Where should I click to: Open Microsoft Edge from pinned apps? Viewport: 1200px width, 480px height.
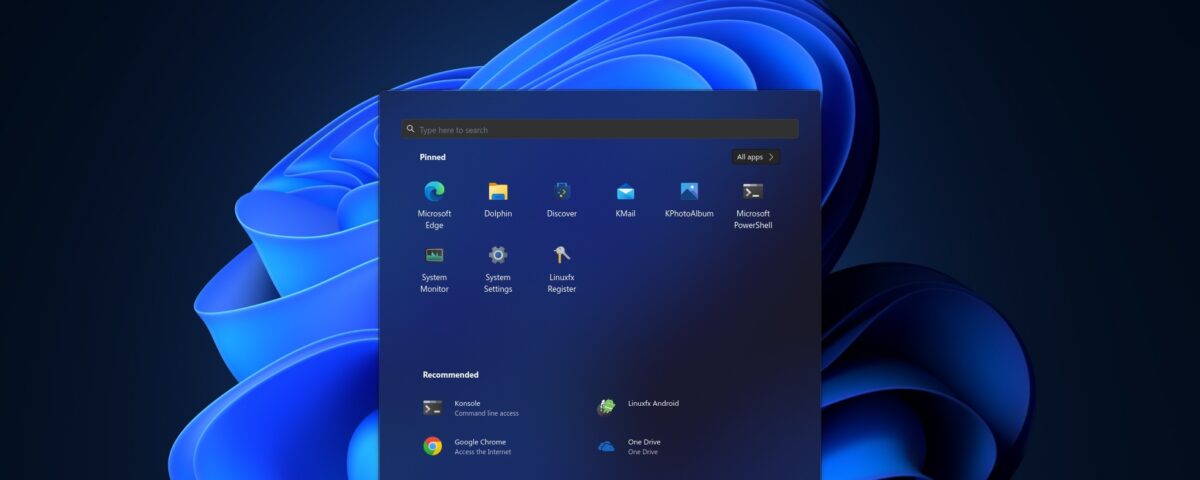[x=434, y=191]
